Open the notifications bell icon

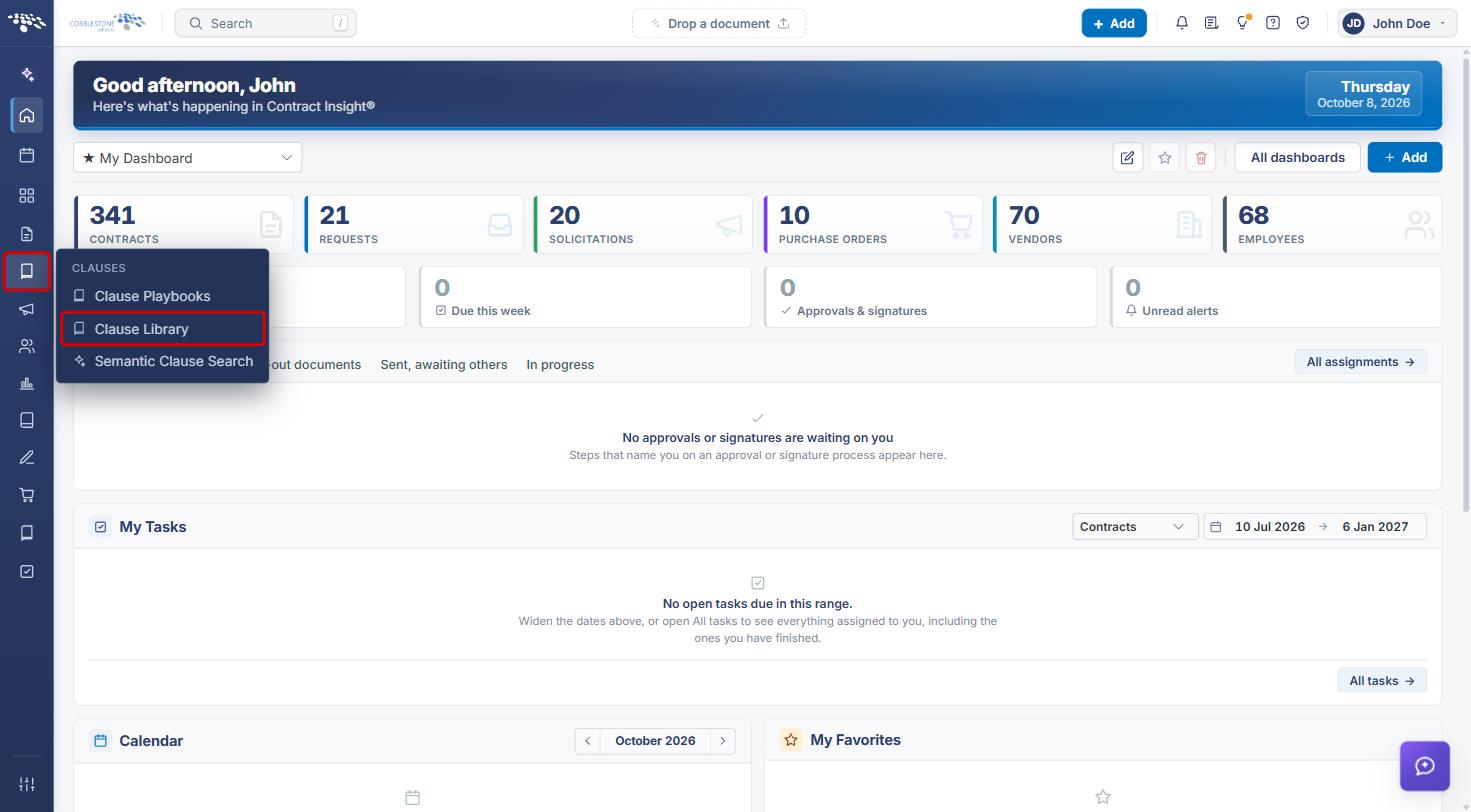tap(1182, 23)
